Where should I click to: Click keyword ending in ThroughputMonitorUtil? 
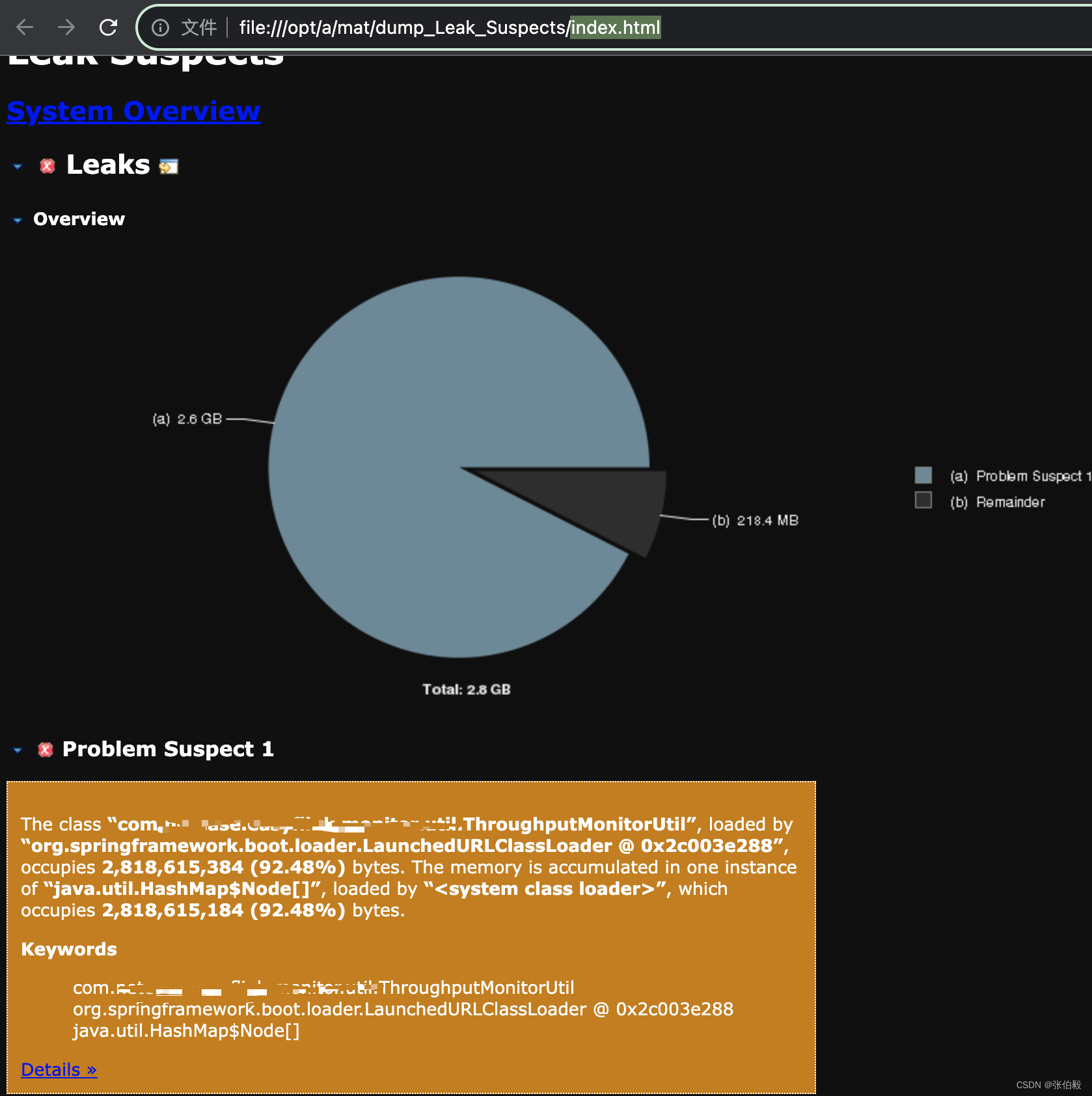[323, 988]
